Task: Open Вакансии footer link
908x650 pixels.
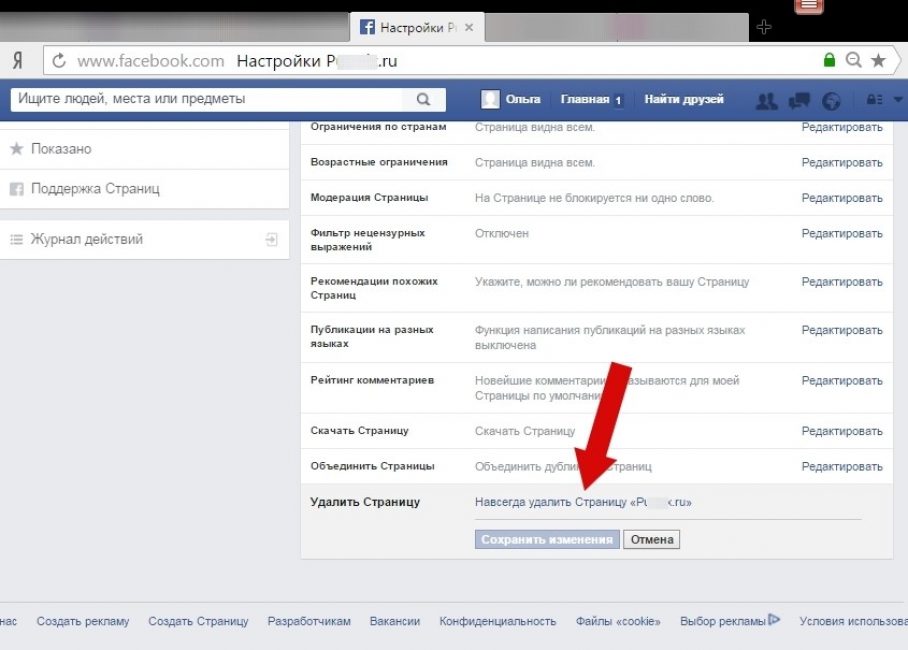Action: 395,621
